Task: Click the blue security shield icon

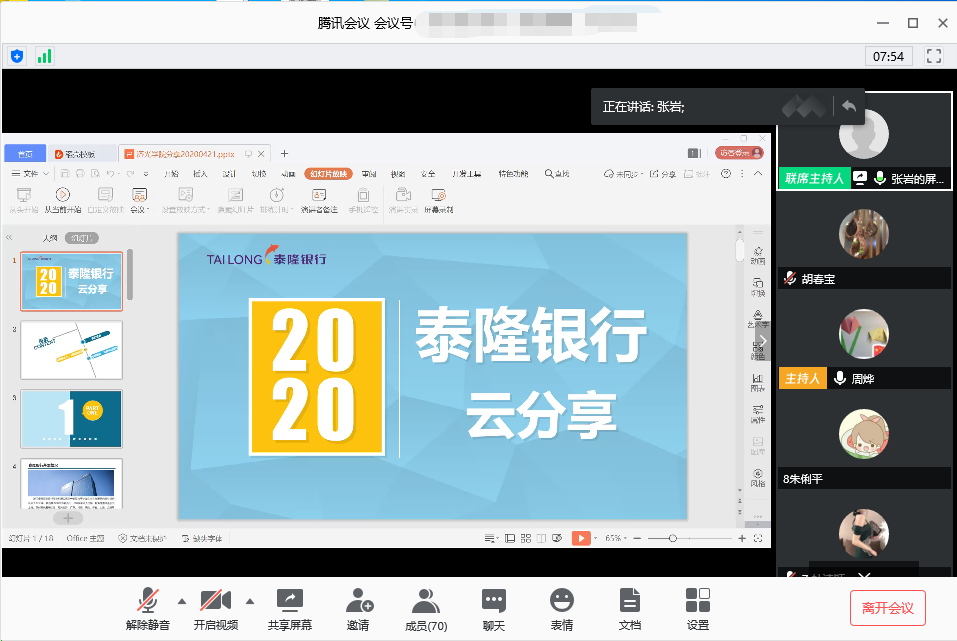Action: point(17,56)
